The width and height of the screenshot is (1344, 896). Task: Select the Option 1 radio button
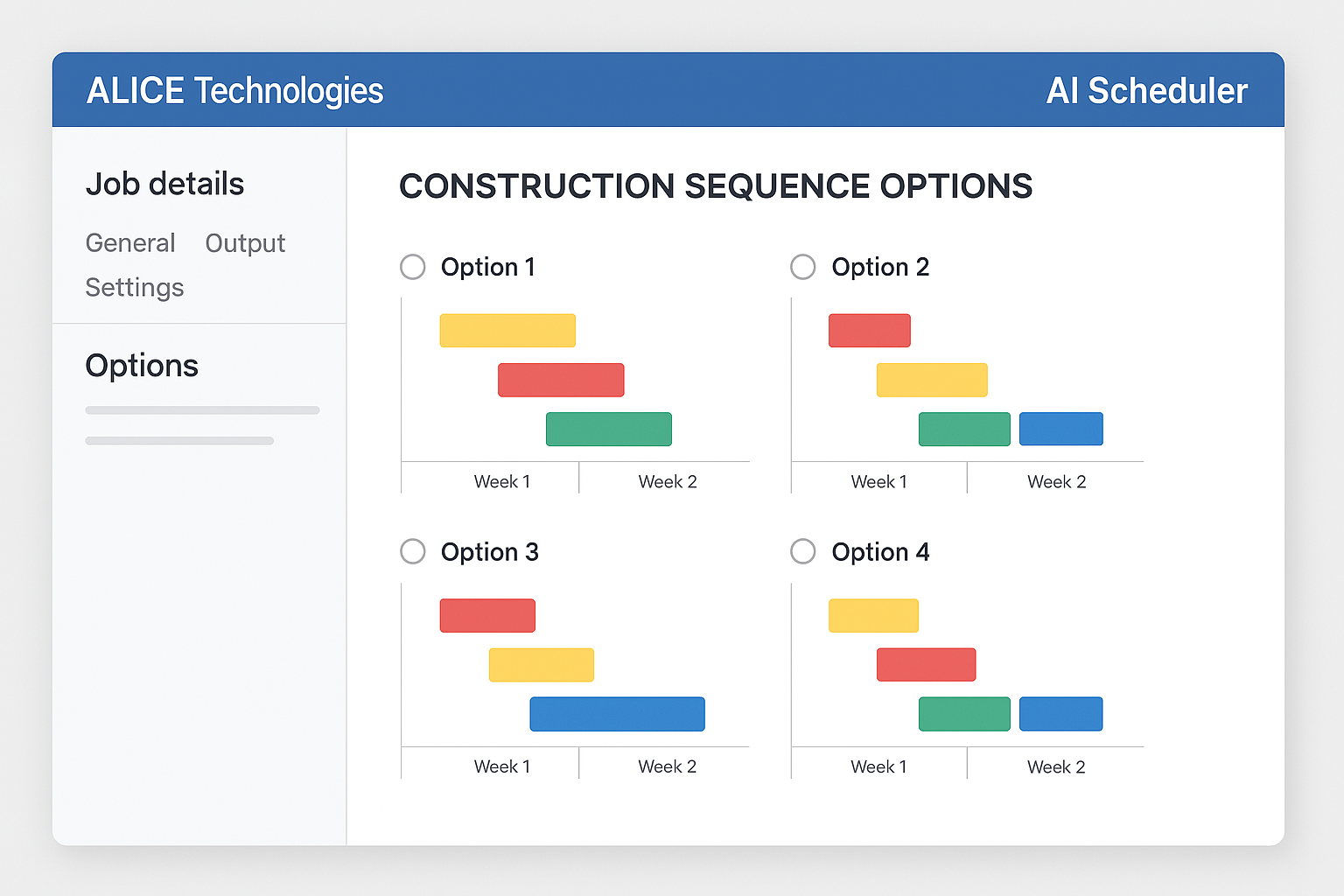[413, 267]
